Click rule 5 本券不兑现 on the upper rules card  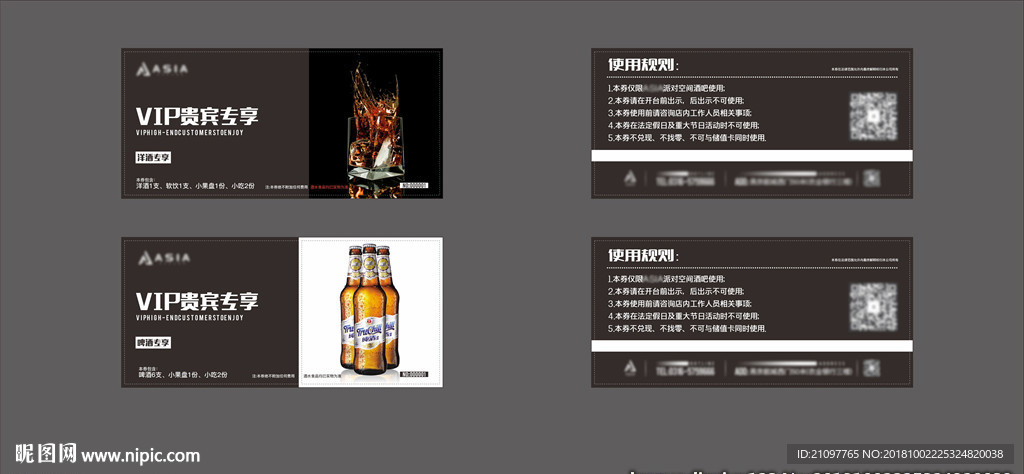(687, 138)
